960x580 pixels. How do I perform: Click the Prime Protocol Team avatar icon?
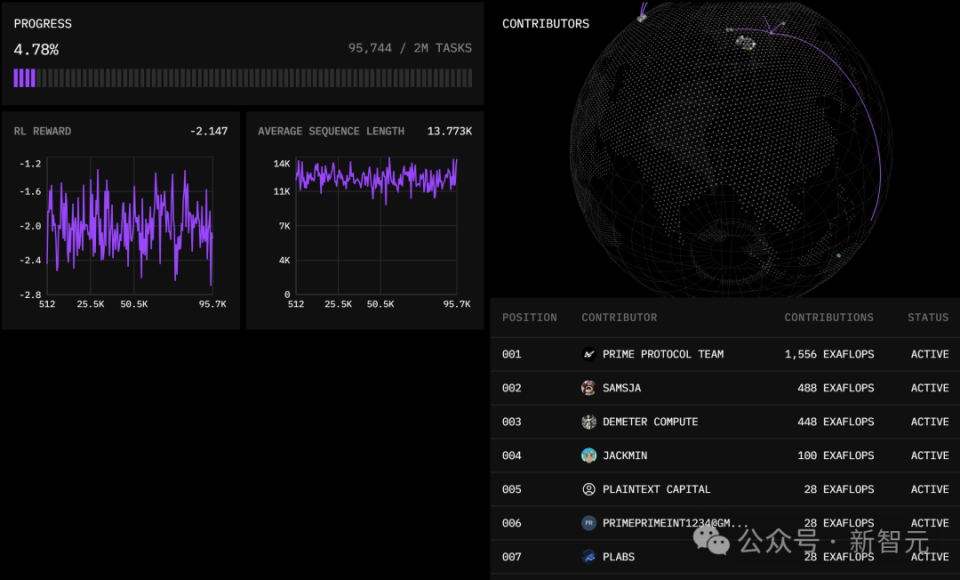click(x=588, y=354)
